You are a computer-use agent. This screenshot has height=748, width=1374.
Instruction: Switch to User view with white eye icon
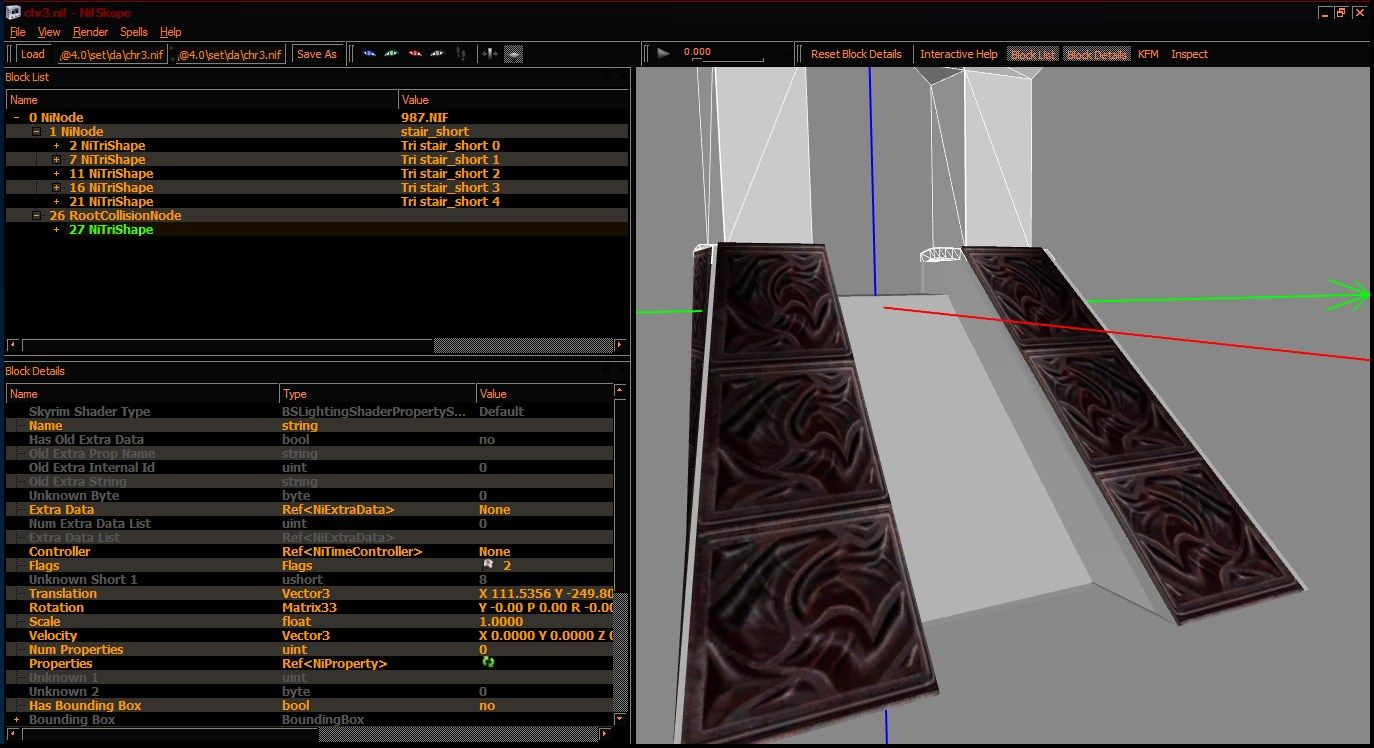pos(437,54)
